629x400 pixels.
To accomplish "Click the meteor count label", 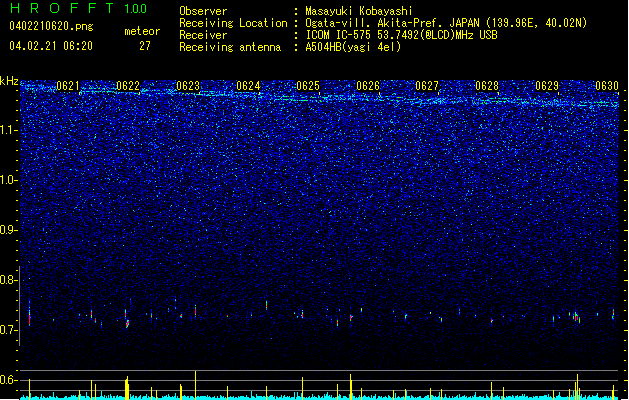I will click(142, 31).
